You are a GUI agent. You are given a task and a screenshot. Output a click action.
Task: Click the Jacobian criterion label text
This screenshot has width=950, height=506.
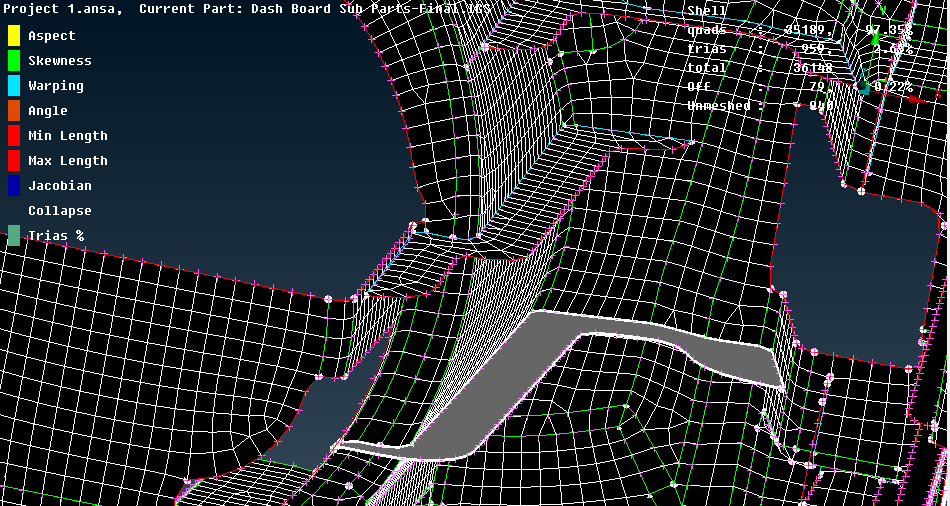pyautogui.click(x=59, y=186)
